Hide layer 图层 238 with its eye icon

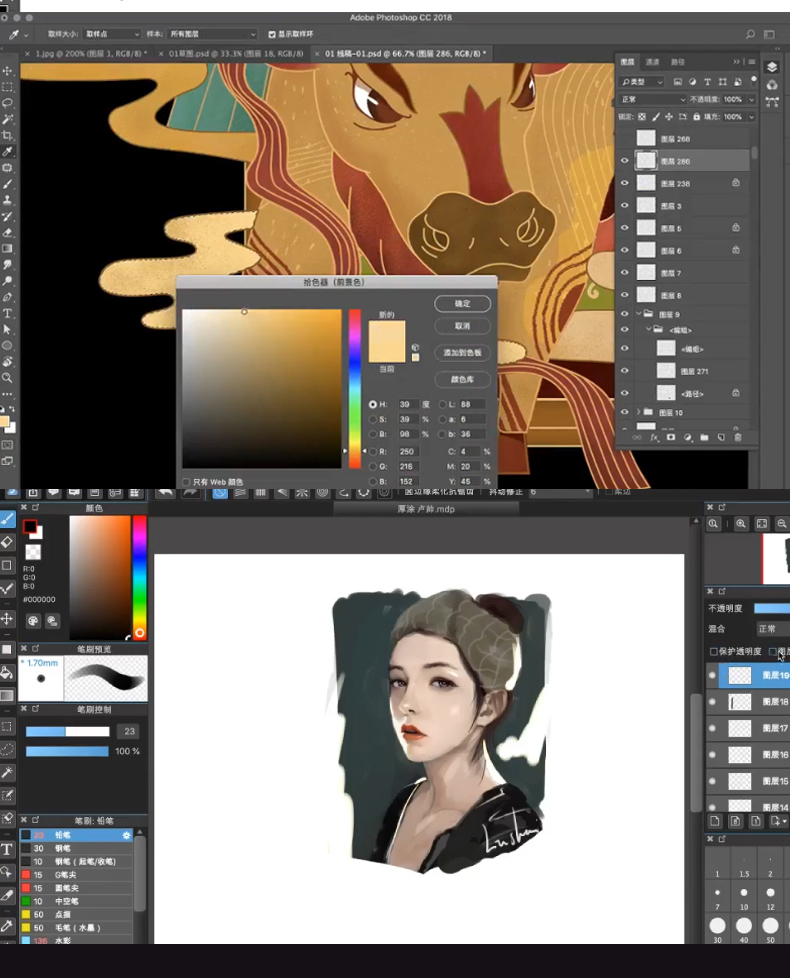click(625, 183)
